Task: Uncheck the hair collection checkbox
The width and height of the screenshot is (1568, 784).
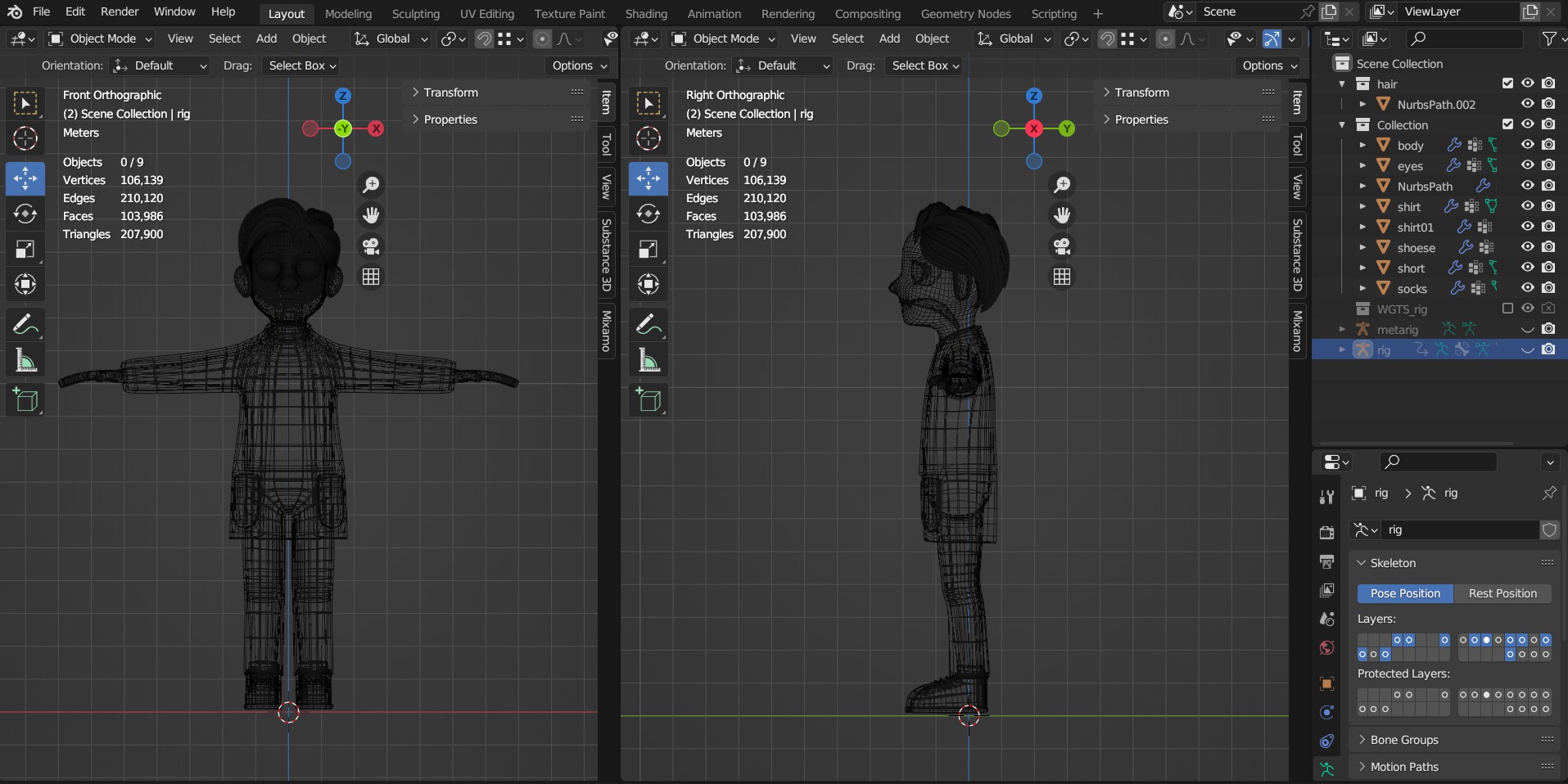Action: pyautogui.click(x=1507, y=83)
